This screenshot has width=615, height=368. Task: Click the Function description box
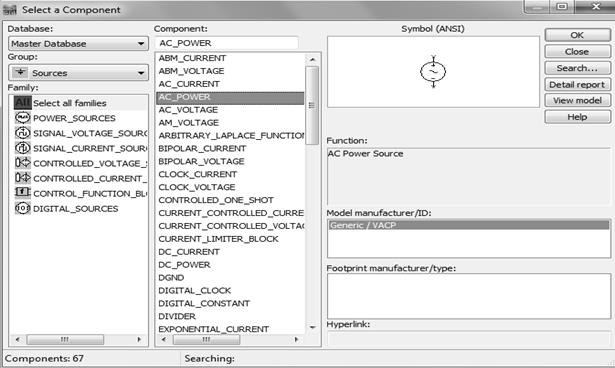[x=469, y=176]
